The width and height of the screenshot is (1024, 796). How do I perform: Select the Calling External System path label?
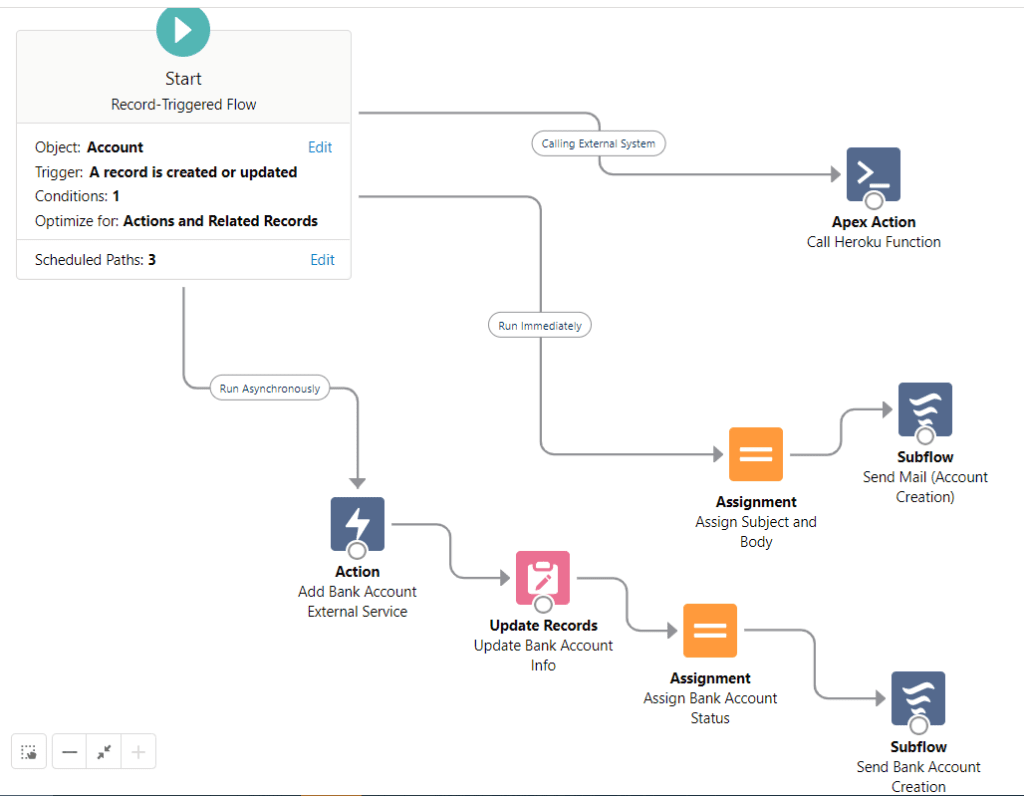(597, 143)
